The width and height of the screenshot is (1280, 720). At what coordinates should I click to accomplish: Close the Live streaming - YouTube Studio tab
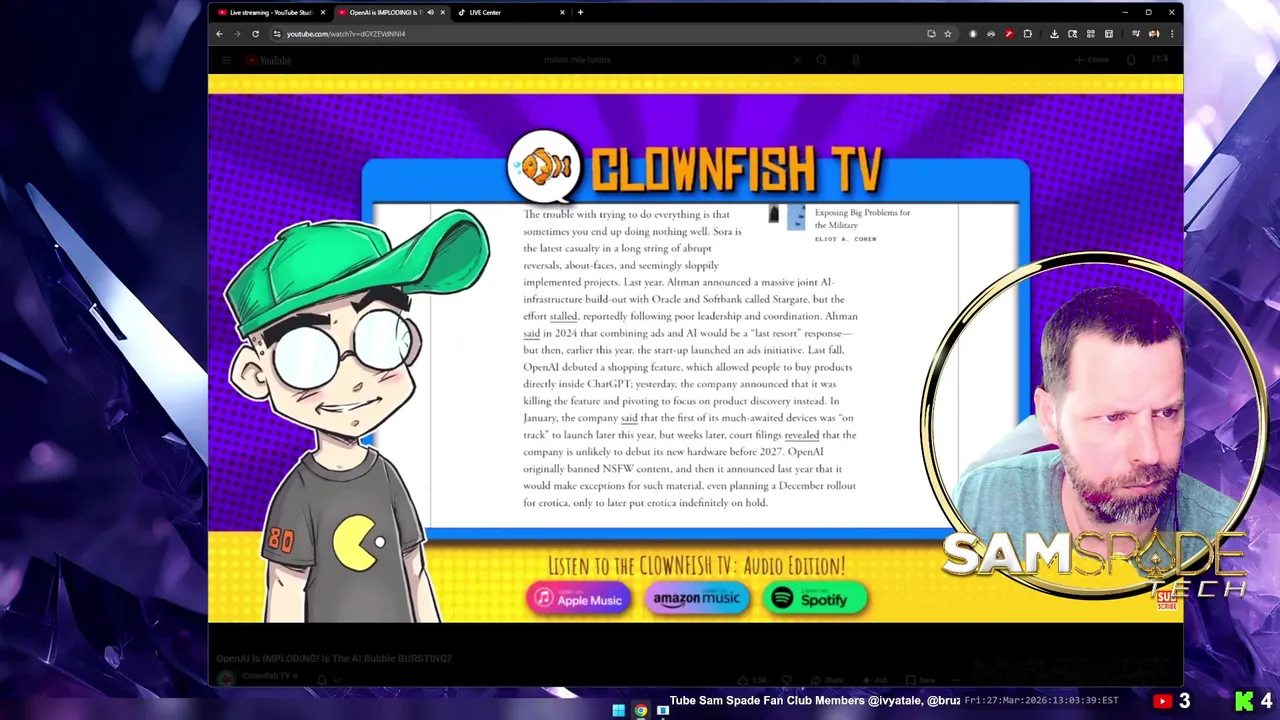pyautogui.click(x=322, y=12)
